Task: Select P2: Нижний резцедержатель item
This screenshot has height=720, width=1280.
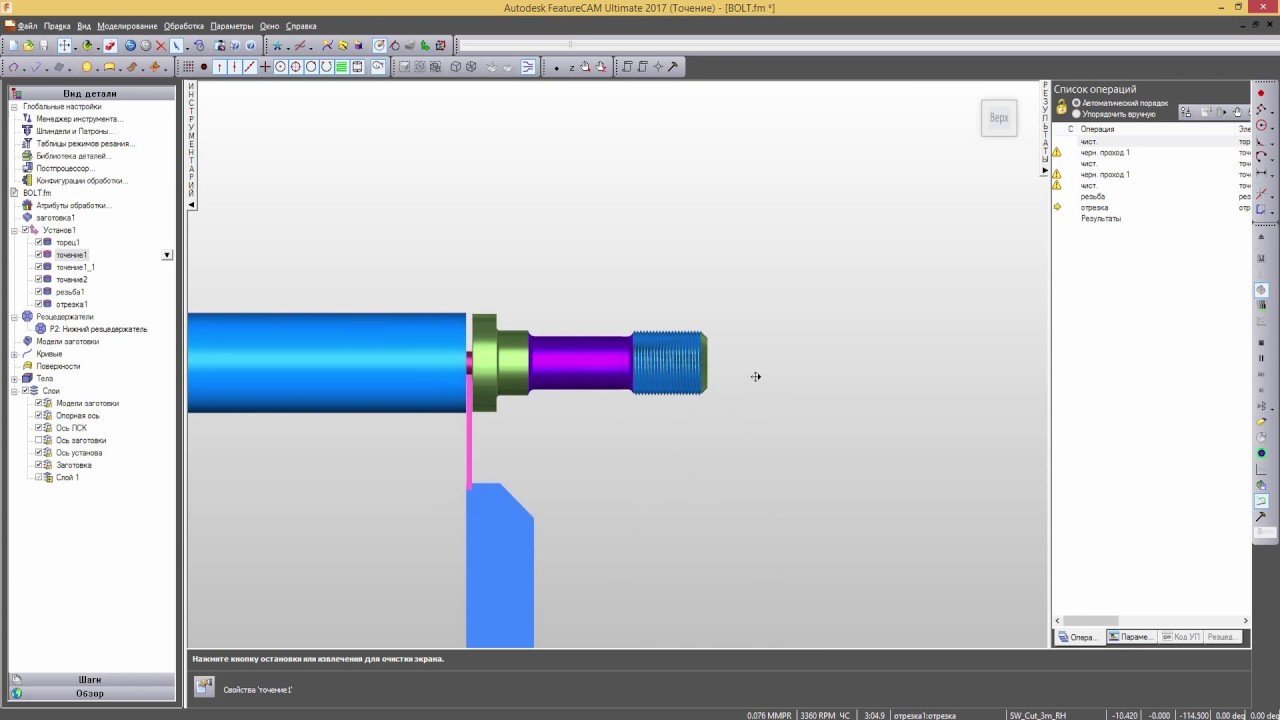Action: click(98, 329)
